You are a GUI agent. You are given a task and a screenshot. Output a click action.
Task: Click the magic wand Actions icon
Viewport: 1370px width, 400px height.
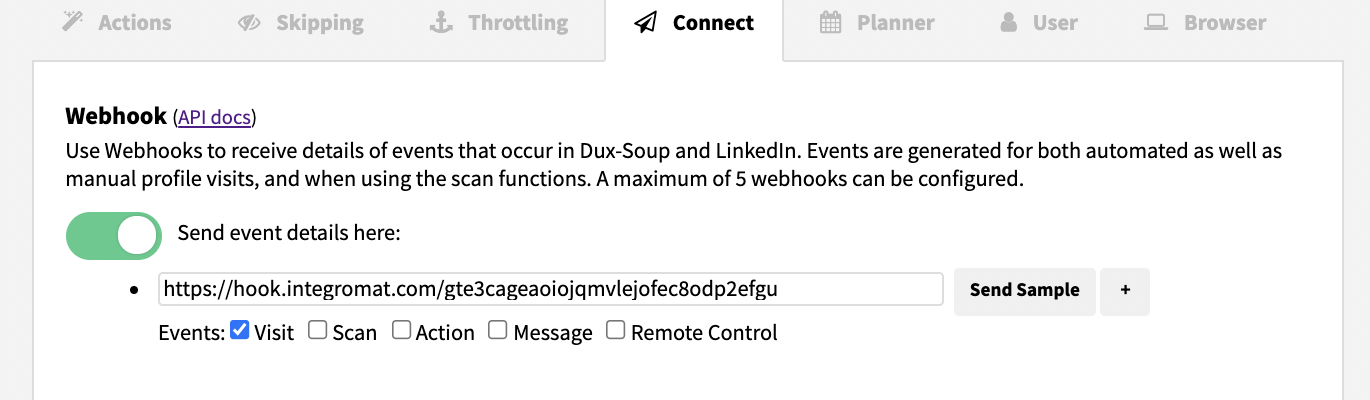coord(74,22)
